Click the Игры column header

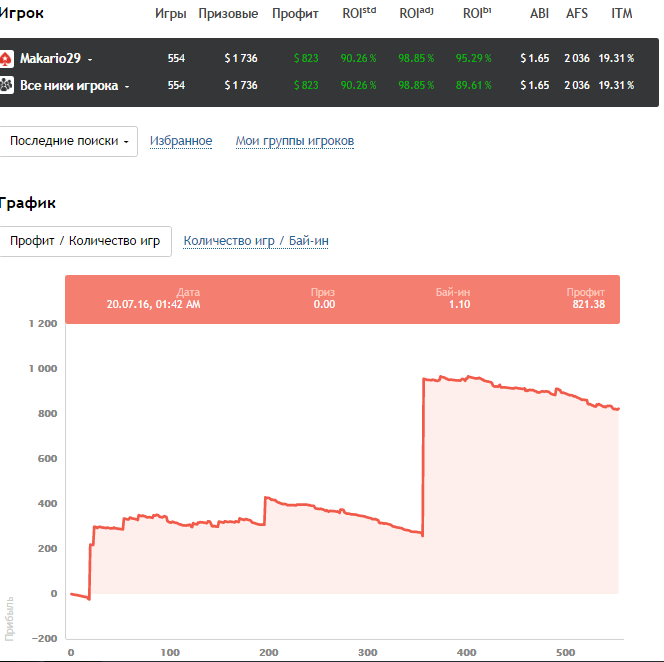[171, 14]
